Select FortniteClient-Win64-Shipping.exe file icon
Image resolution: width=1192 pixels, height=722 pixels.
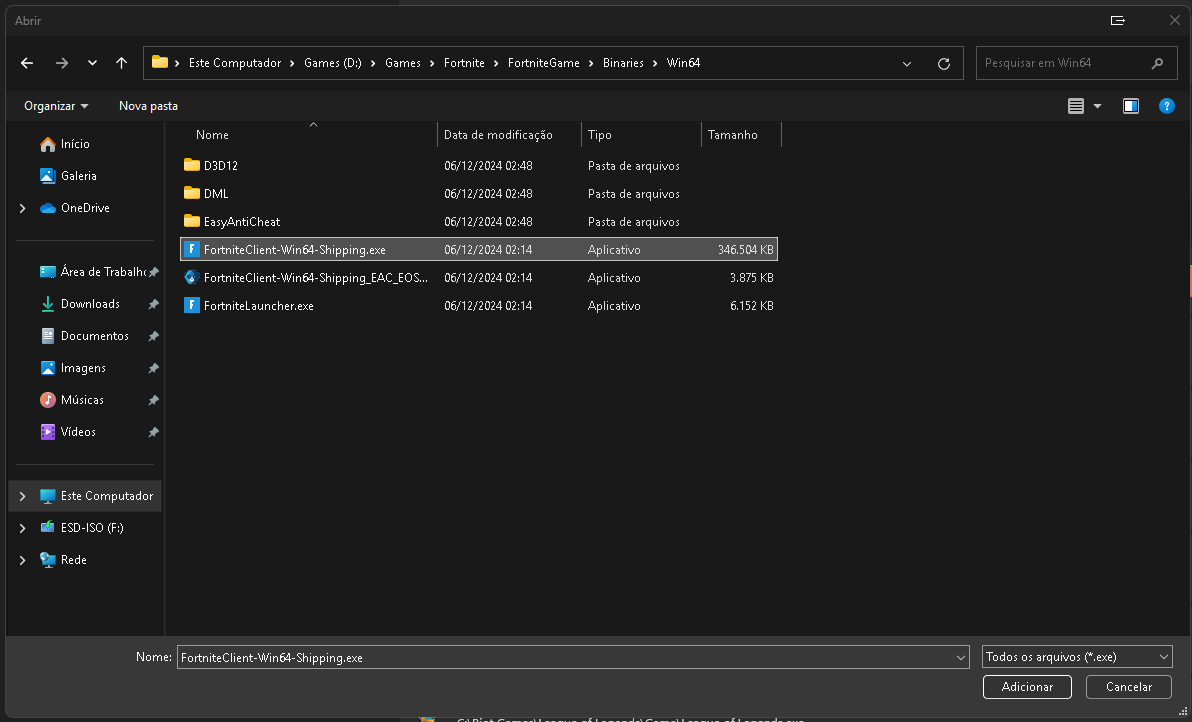tap(192, 249)
